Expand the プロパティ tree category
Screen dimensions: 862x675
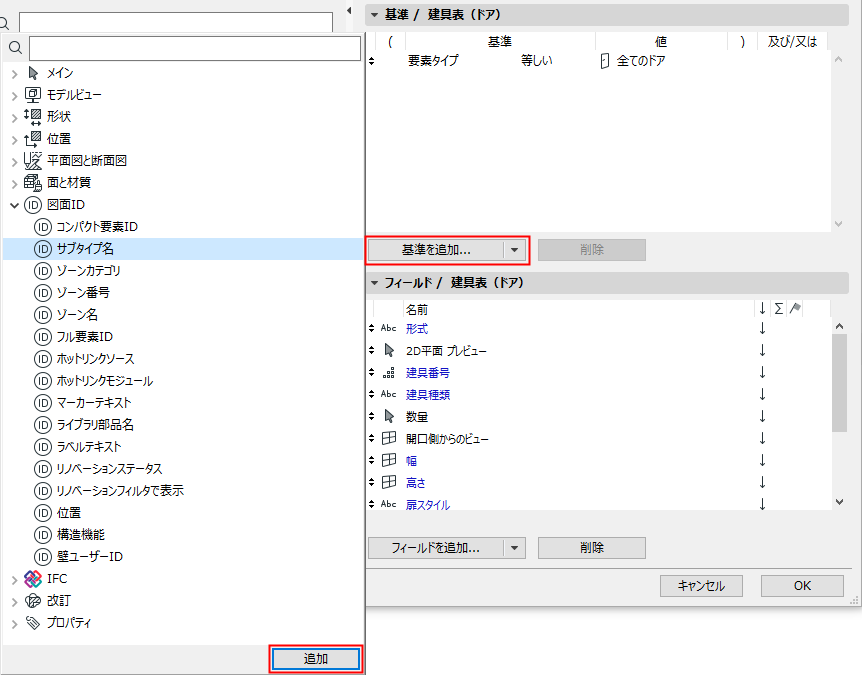pos(15,623)
